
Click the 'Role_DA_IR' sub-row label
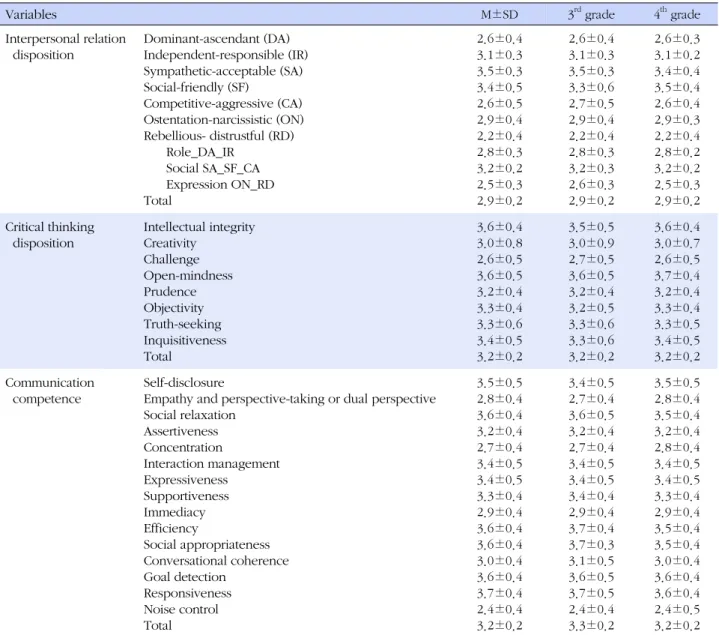[x=200, y=152]
